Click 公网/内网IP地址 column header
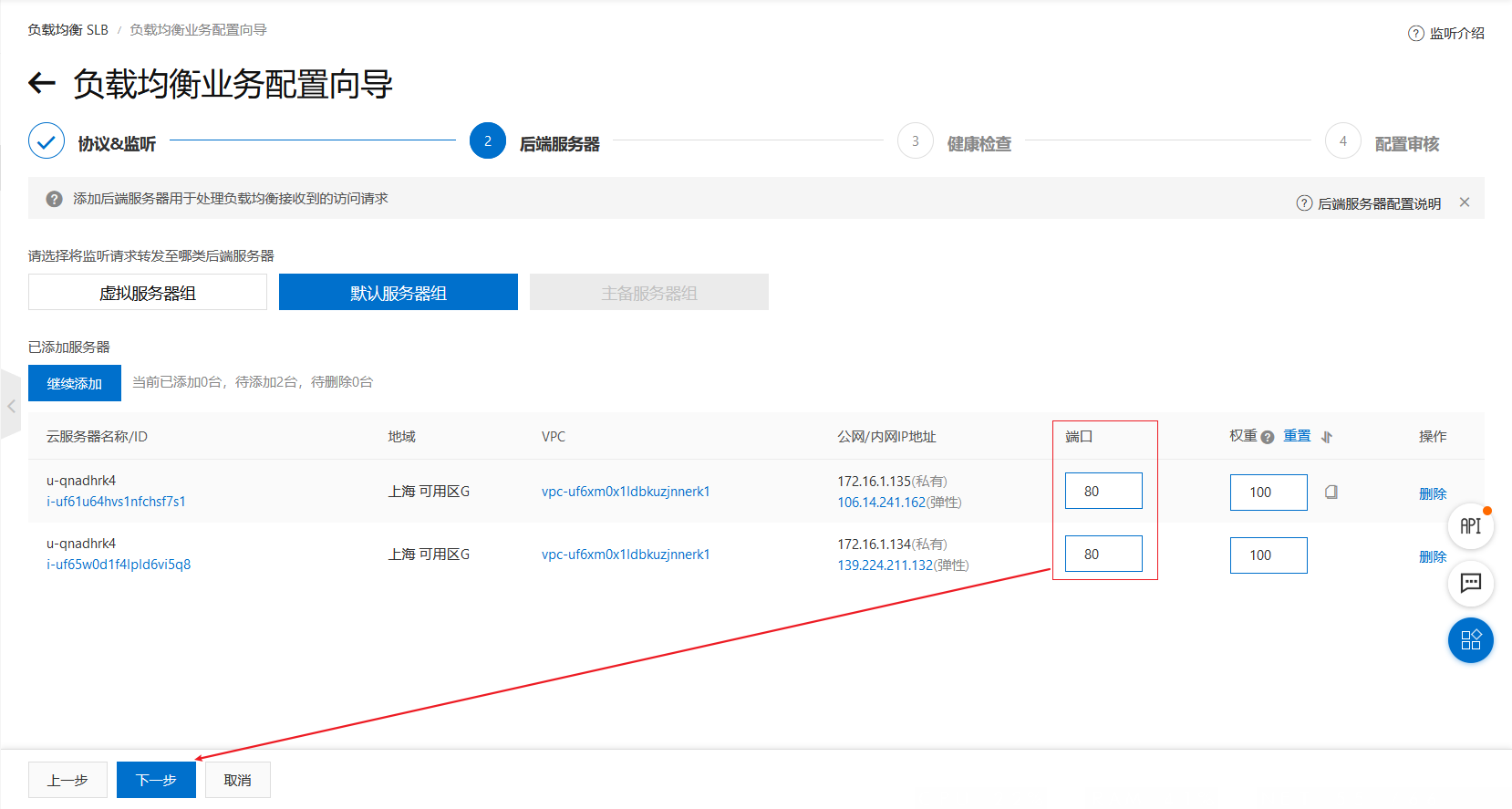Screen dimensions: 1512x809 [886, 437]
